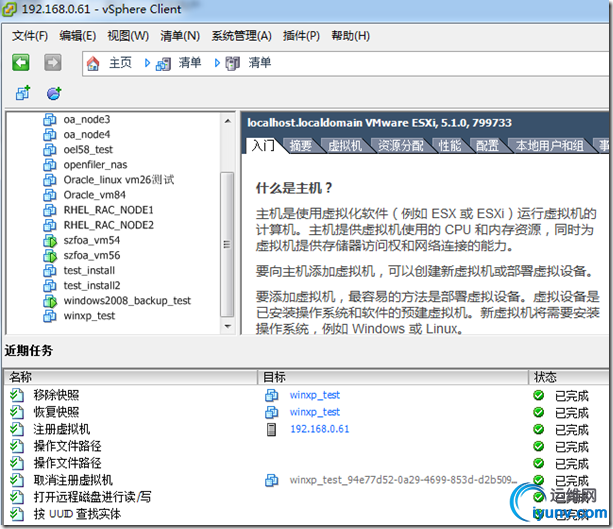Select 恢复快照 task row name
The image size is (613, 529).
(56, 412)
